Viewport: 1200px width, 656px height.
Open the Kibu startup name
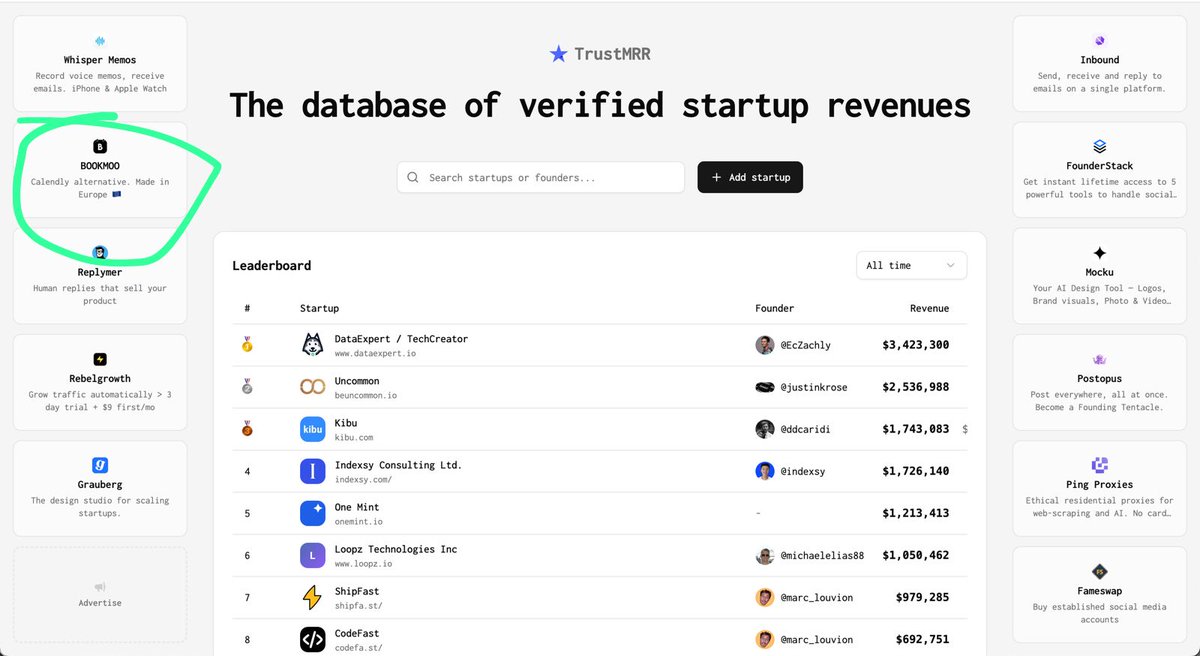[346, 423]
